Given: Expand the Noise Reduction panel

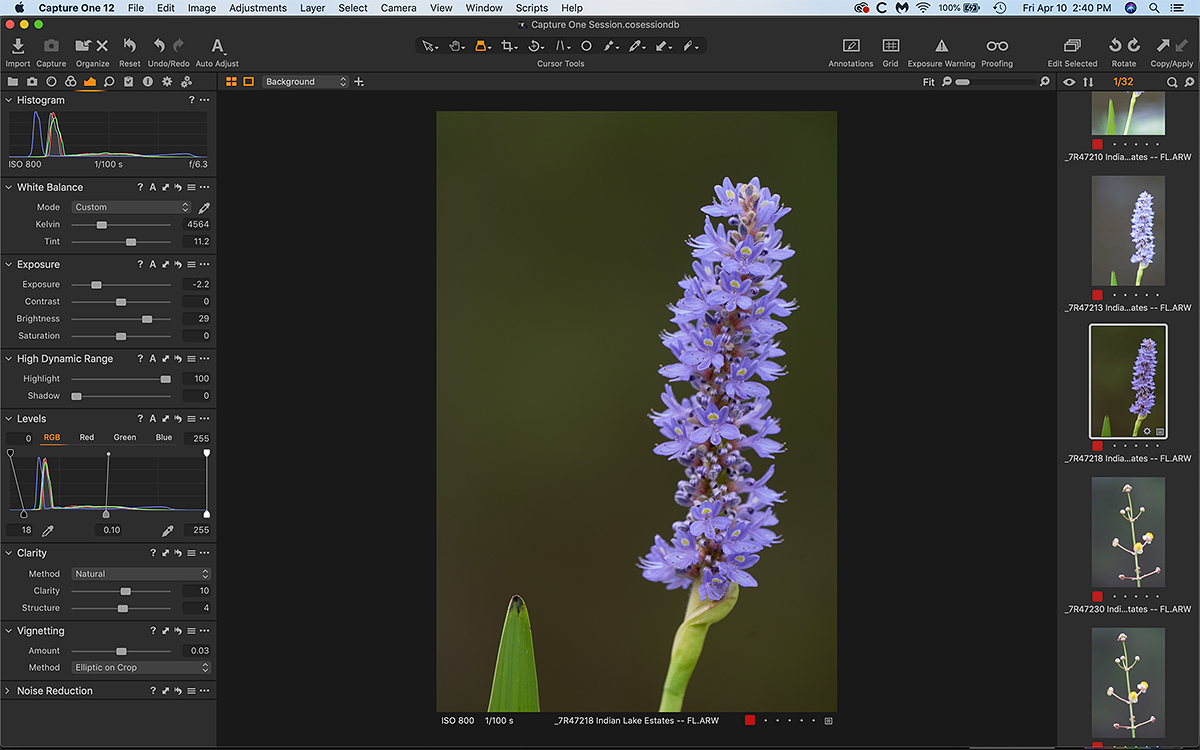Looking at the screenshot, I should coord(8,691).
